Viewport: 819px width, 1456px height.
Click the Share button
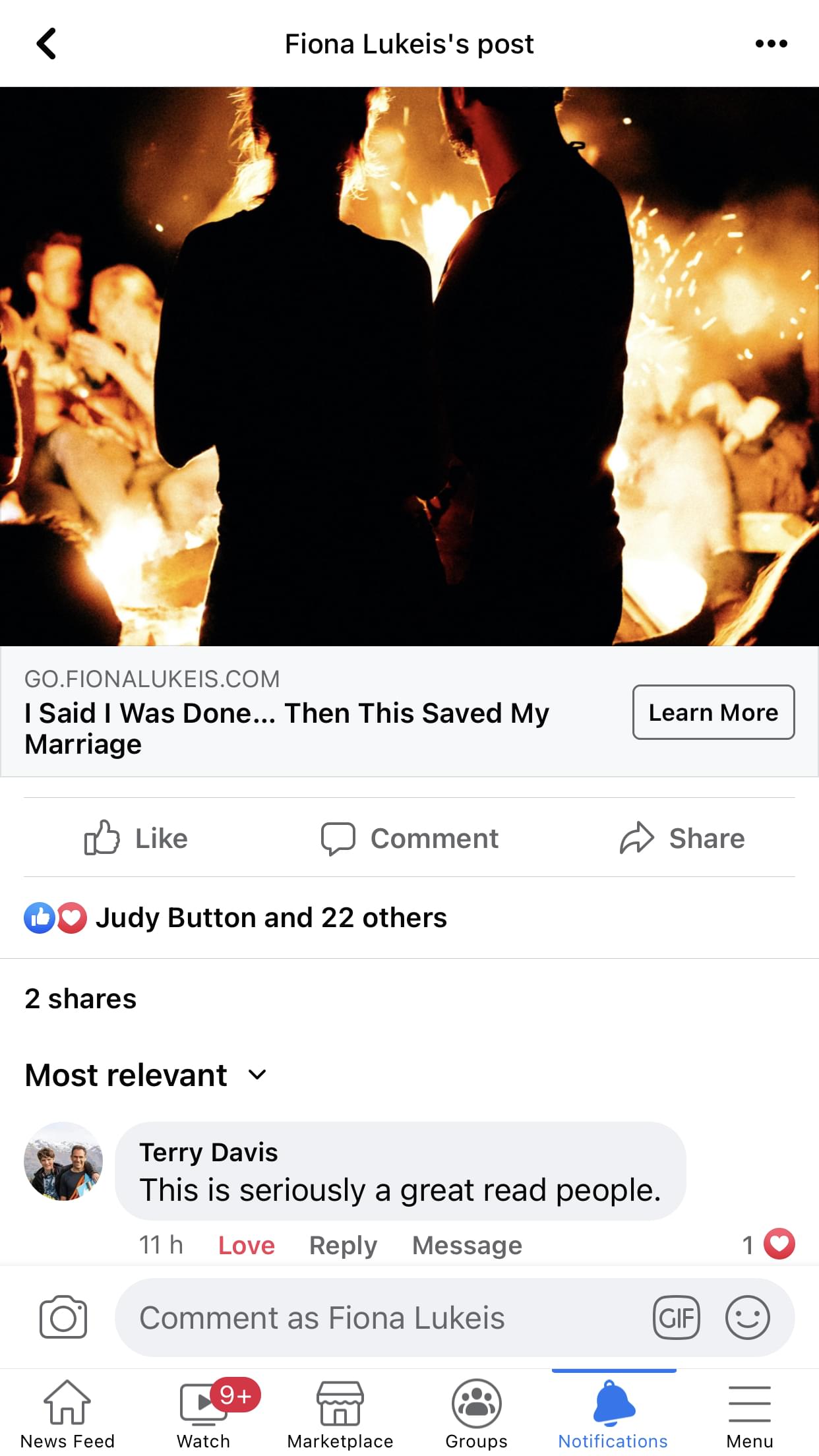coord(682,838)
